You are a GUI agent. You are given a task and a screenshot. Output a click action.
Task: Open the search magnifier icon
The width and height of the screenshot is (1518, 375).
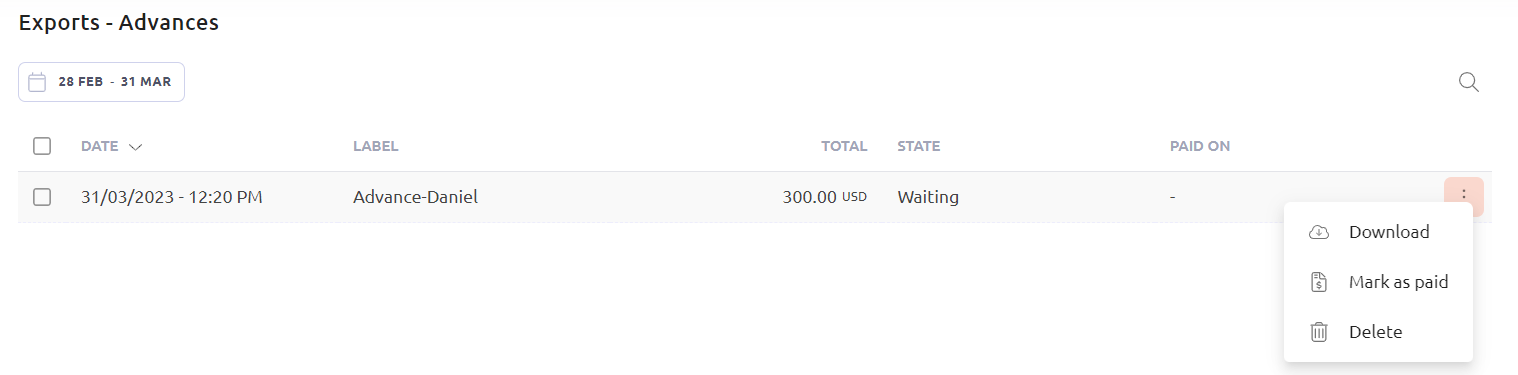tap(1468, 82)
